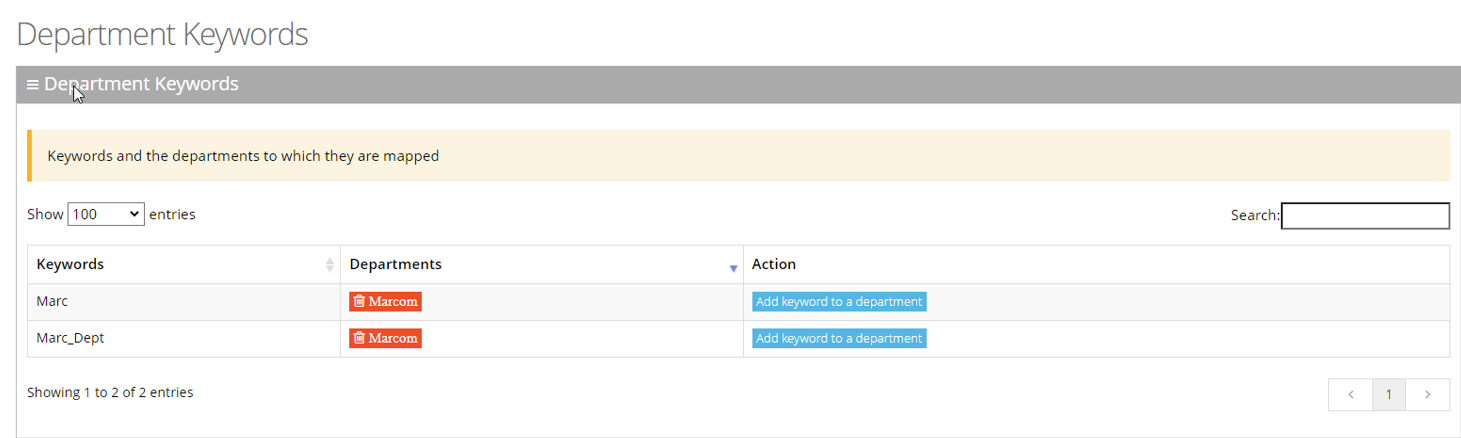Select the Marc_Dept keyword cell

[x=70, y=338]
